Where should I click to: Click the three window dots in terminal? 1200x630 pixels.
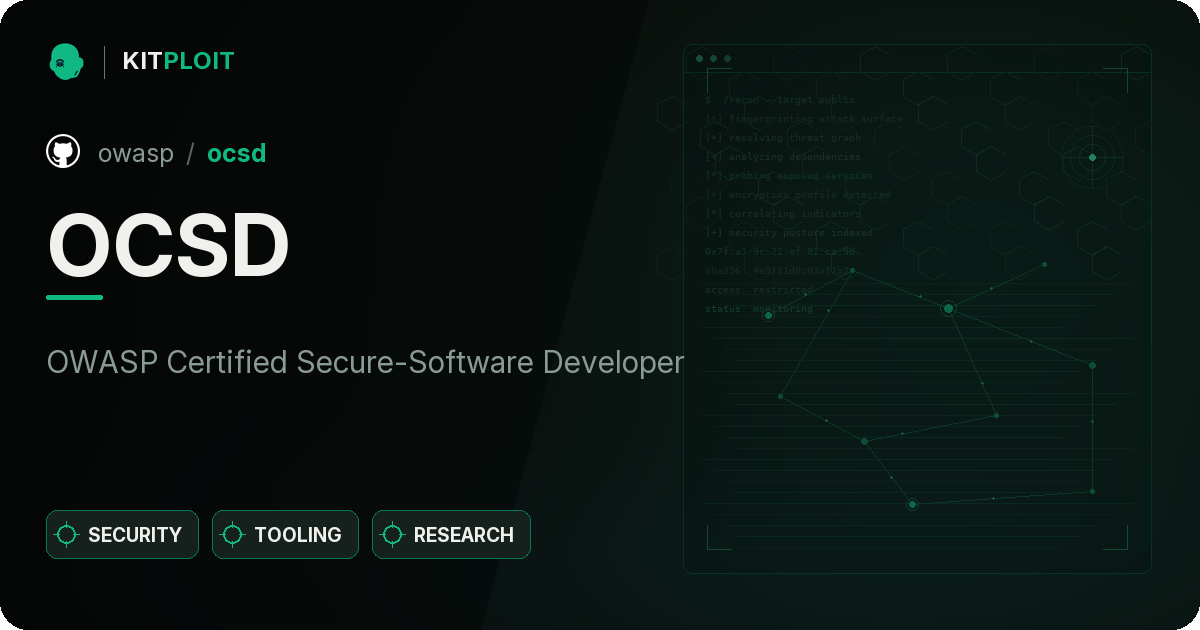713,59
